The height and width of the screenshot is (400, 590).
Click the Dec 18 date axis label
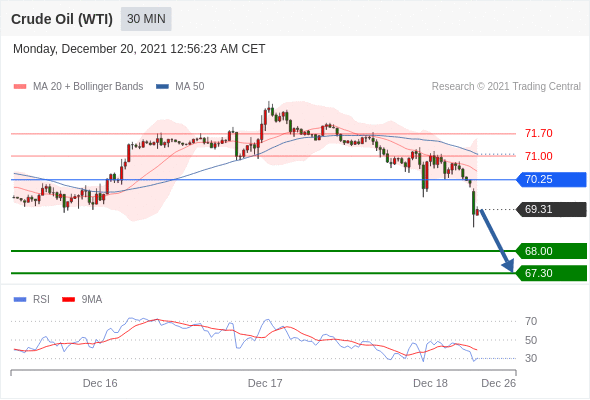[x=430, y=383]
